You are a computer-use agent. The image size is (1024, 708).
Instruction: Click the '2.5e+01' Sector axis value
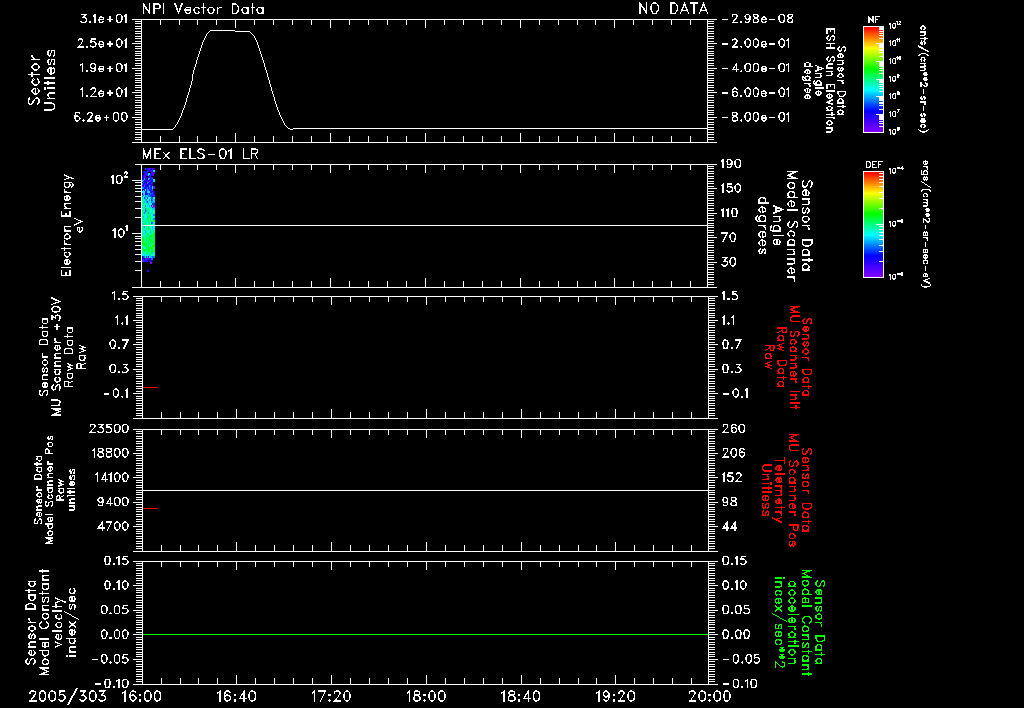104,43
